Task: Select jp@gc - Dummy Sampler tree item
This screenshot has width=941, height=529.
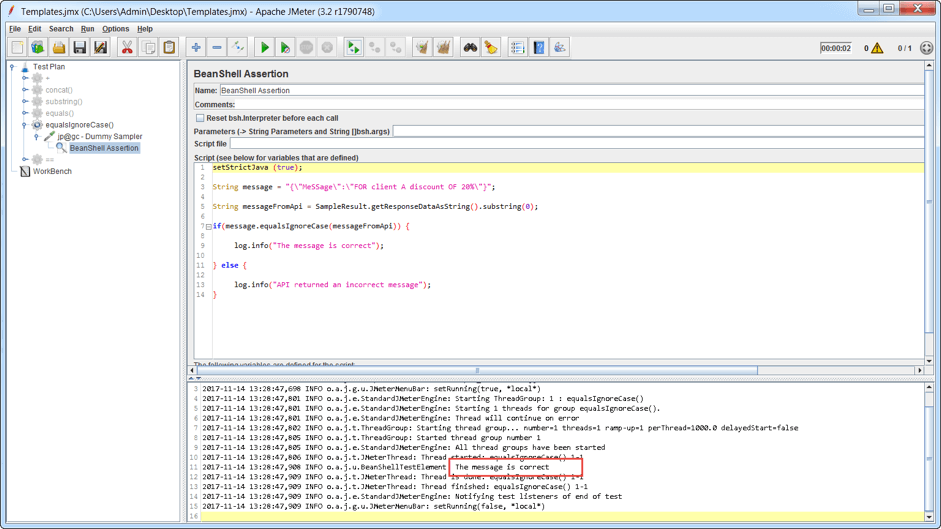Action: click(x=100, y=136)
